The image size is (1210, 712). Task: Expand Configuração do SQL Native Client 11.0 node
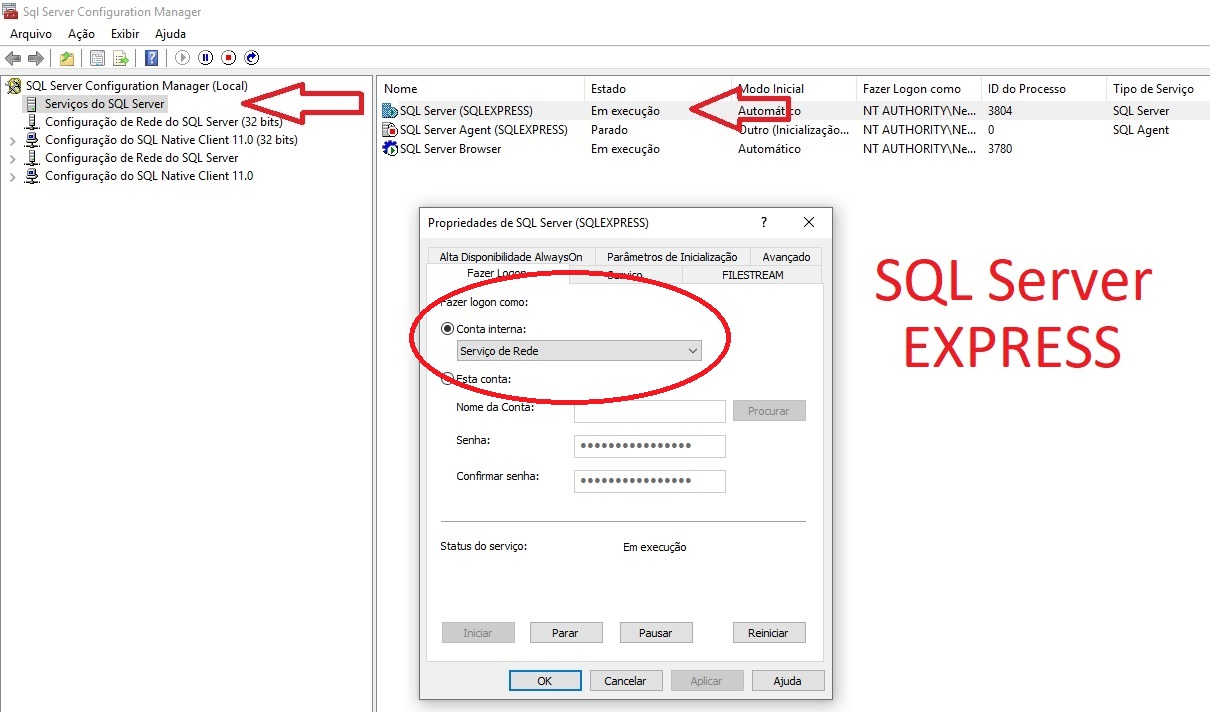12,176
